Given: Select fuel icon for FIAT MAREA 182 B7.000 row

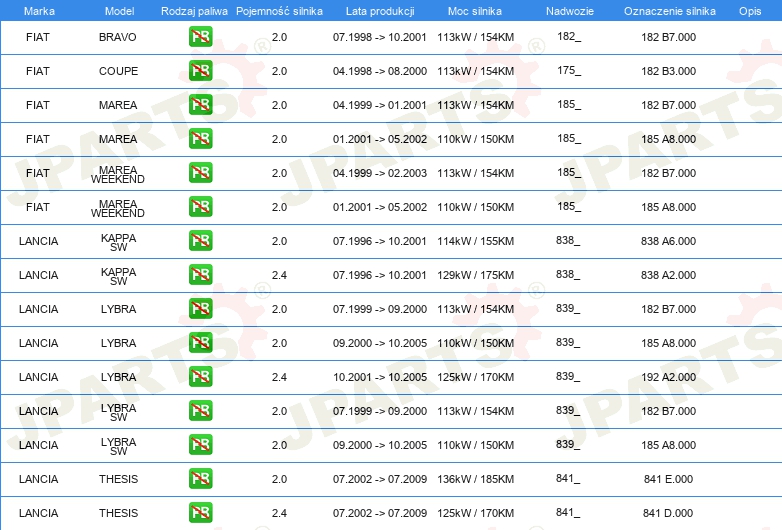Looking at the screenshot, I should [x=200, y=104].
